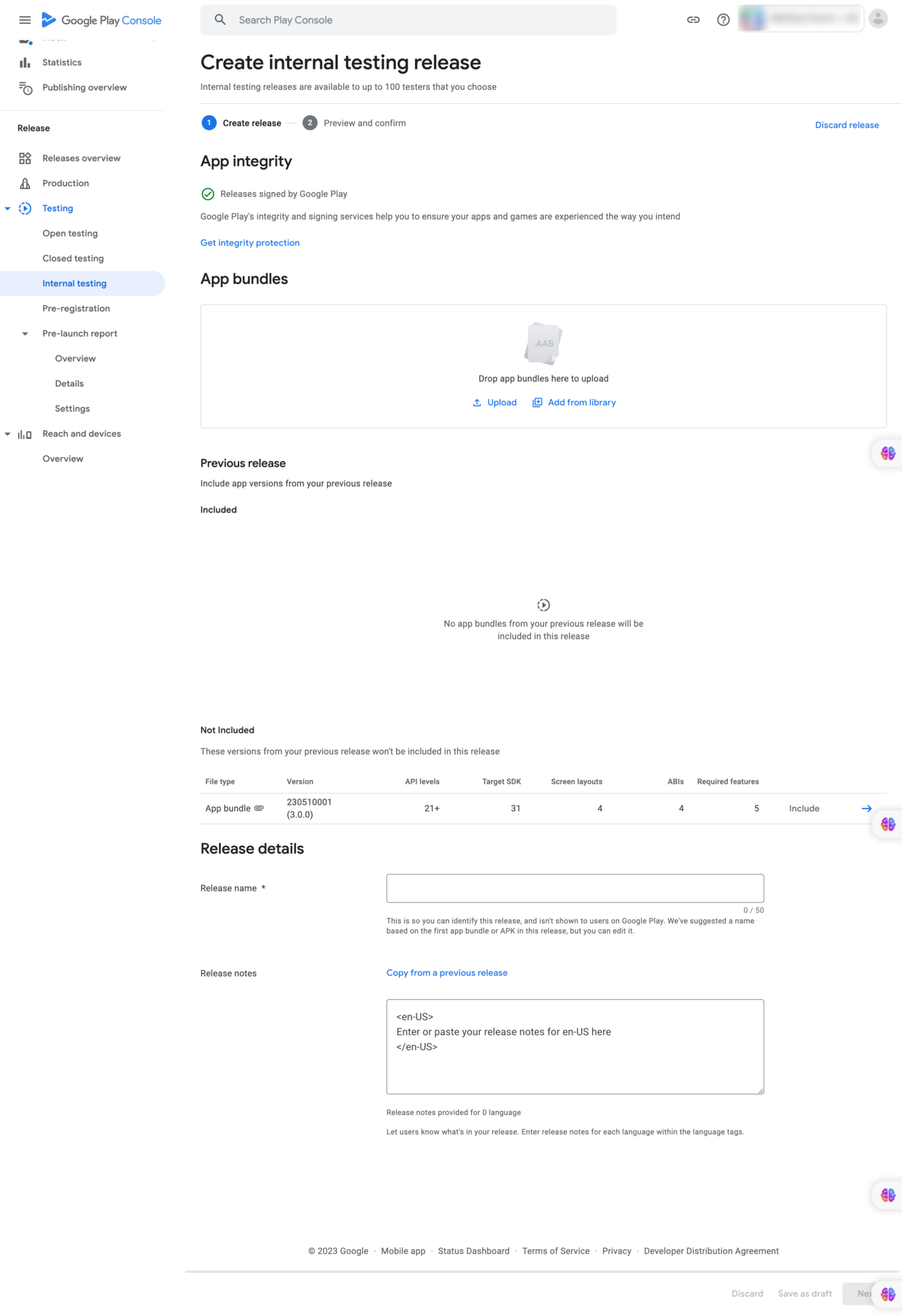Click the Testing play-circle icon
Screen dimensions: 902x1316
pos(25,208)
